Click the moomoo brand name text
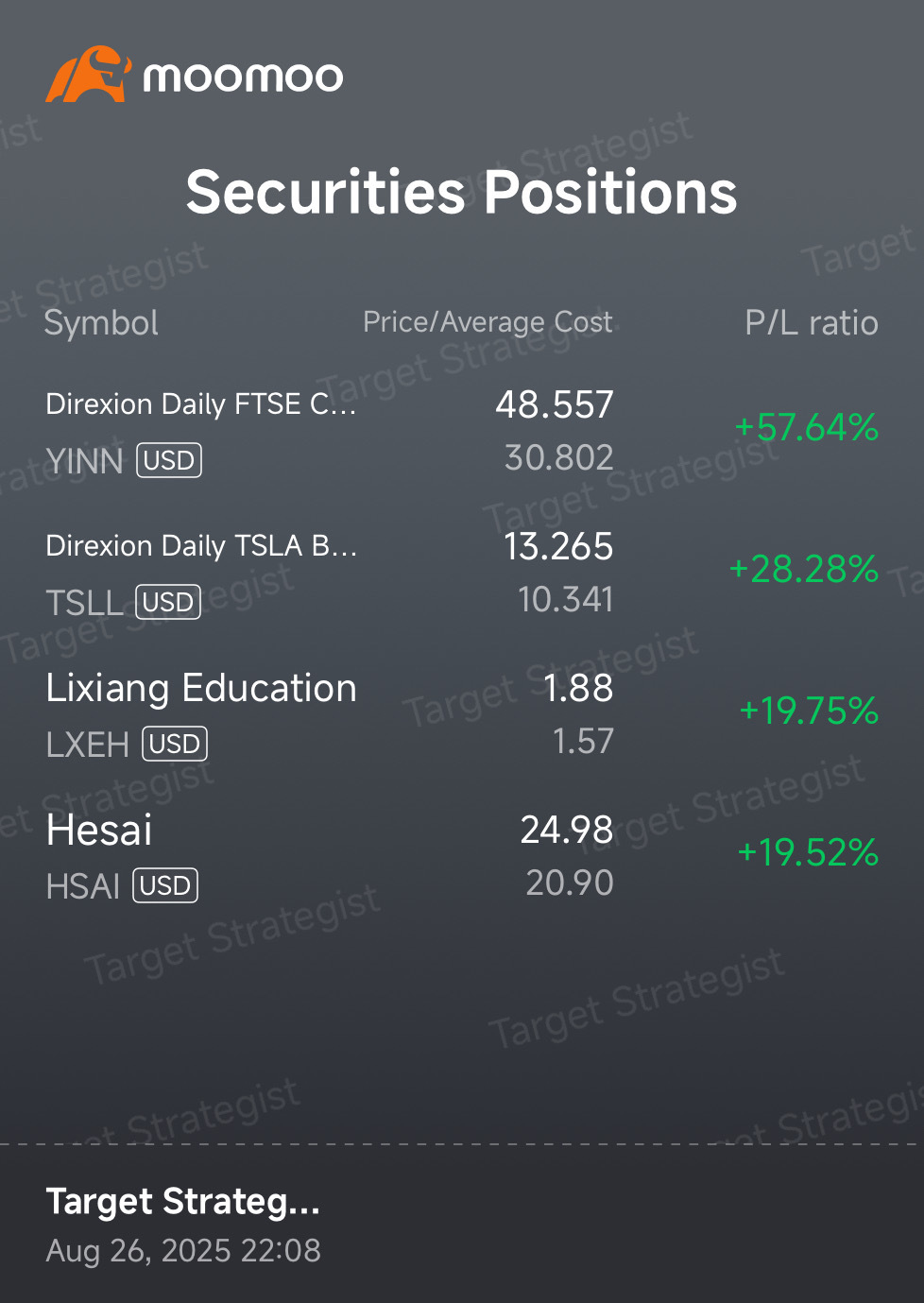The width and height of the screenshot is (924, 1303). click(x=243, y=77)
